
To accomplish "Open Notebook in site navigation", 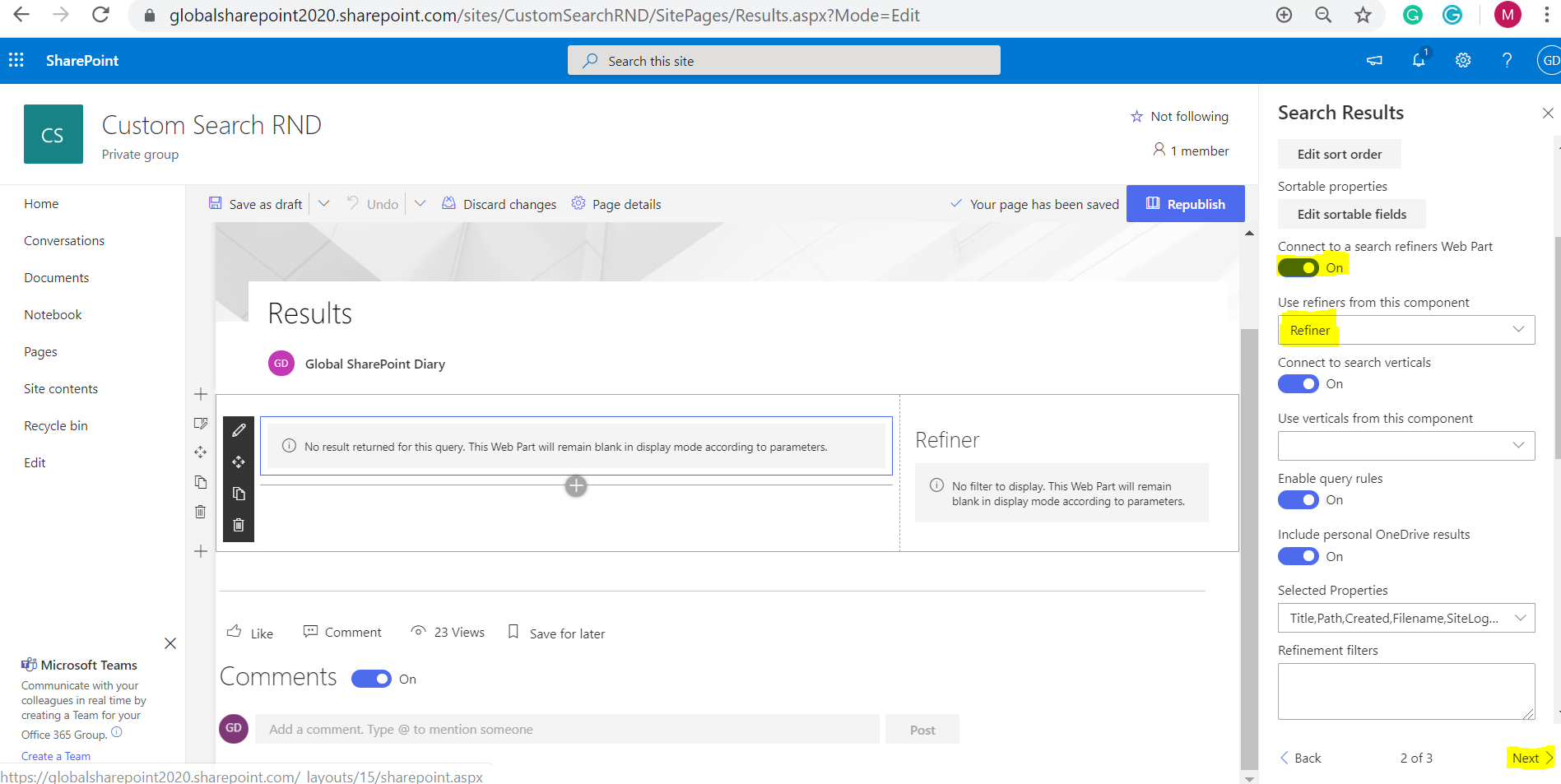I will (53, 314).
